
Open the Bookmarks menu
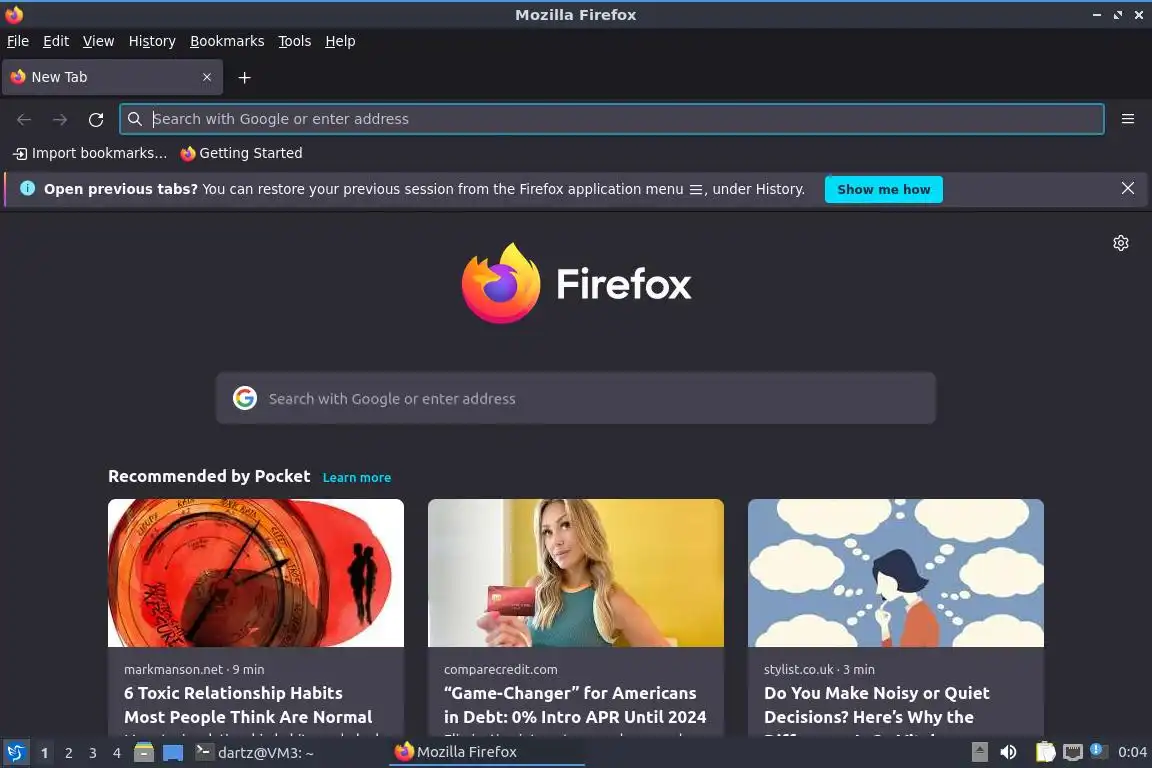227,41
